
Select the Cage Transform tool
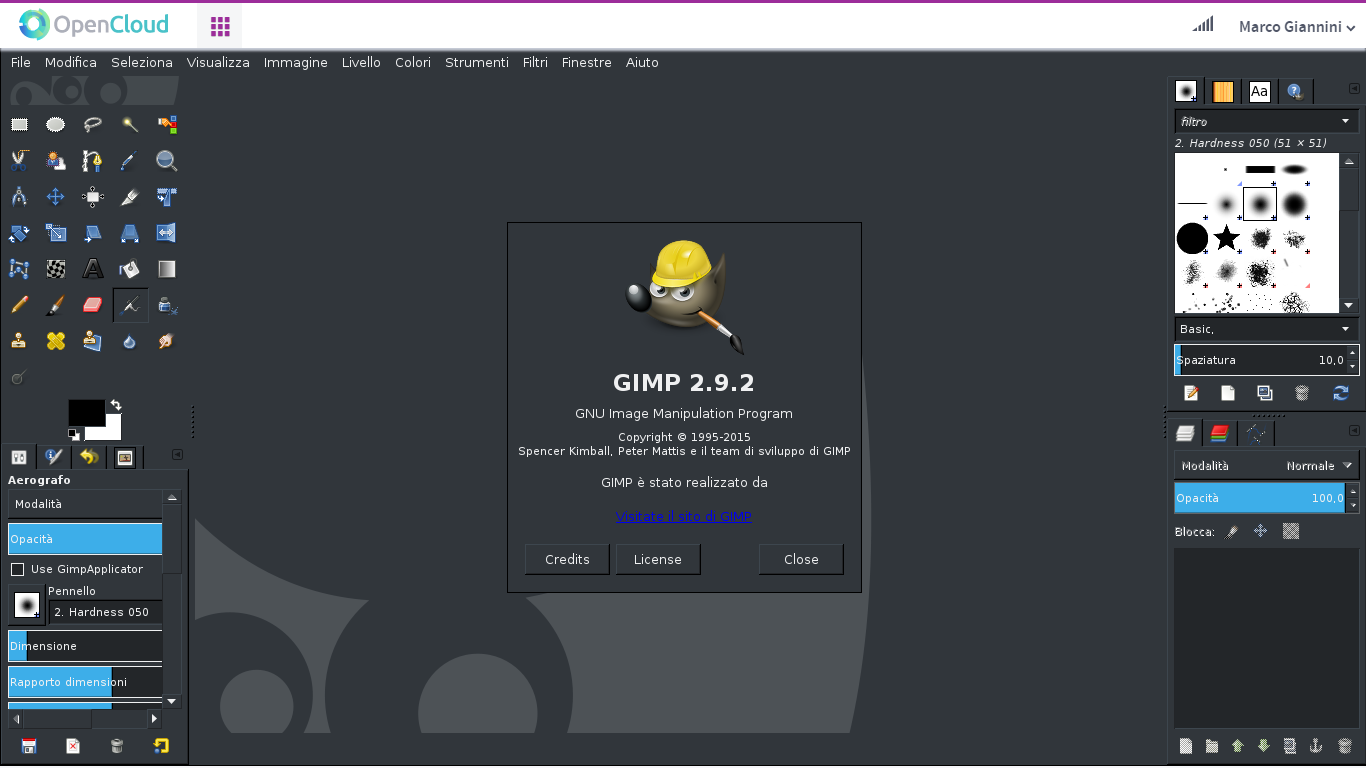coord(19,269)
